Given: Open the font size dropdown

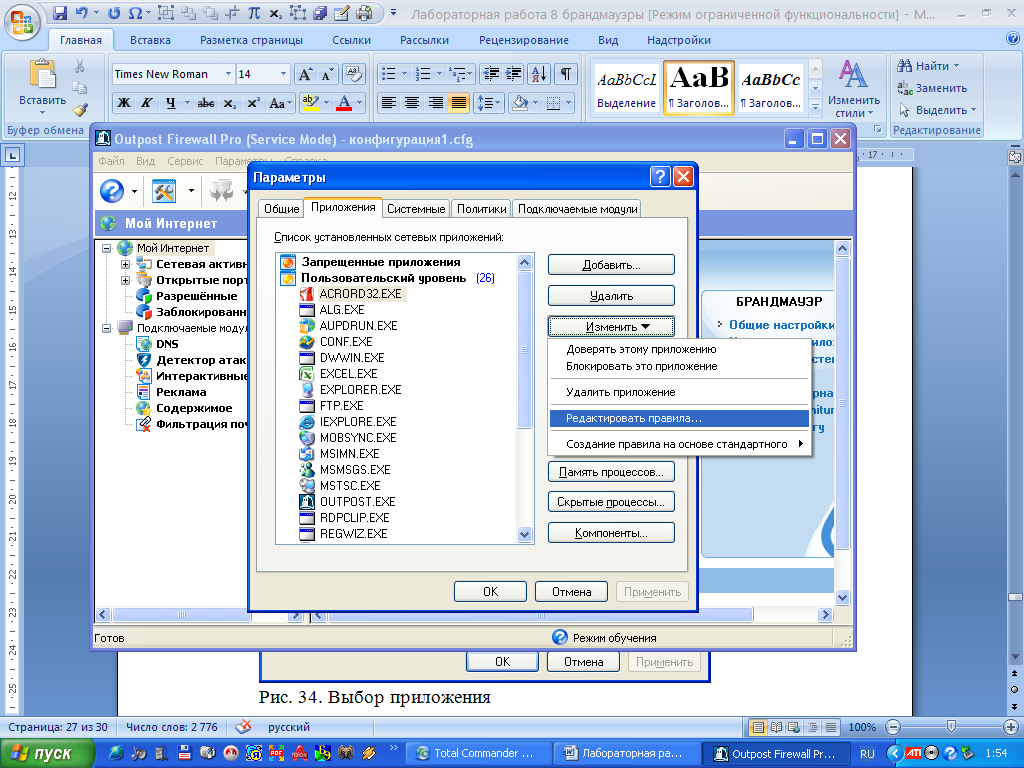Looking at the screenshot, I should pyautogui.click(x=283, y=74).
